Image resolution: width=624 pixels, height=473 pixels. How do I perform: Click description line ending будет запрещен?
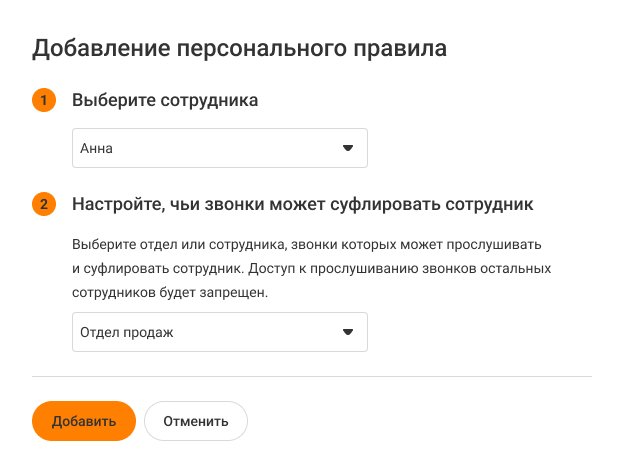tap(171, 294)
